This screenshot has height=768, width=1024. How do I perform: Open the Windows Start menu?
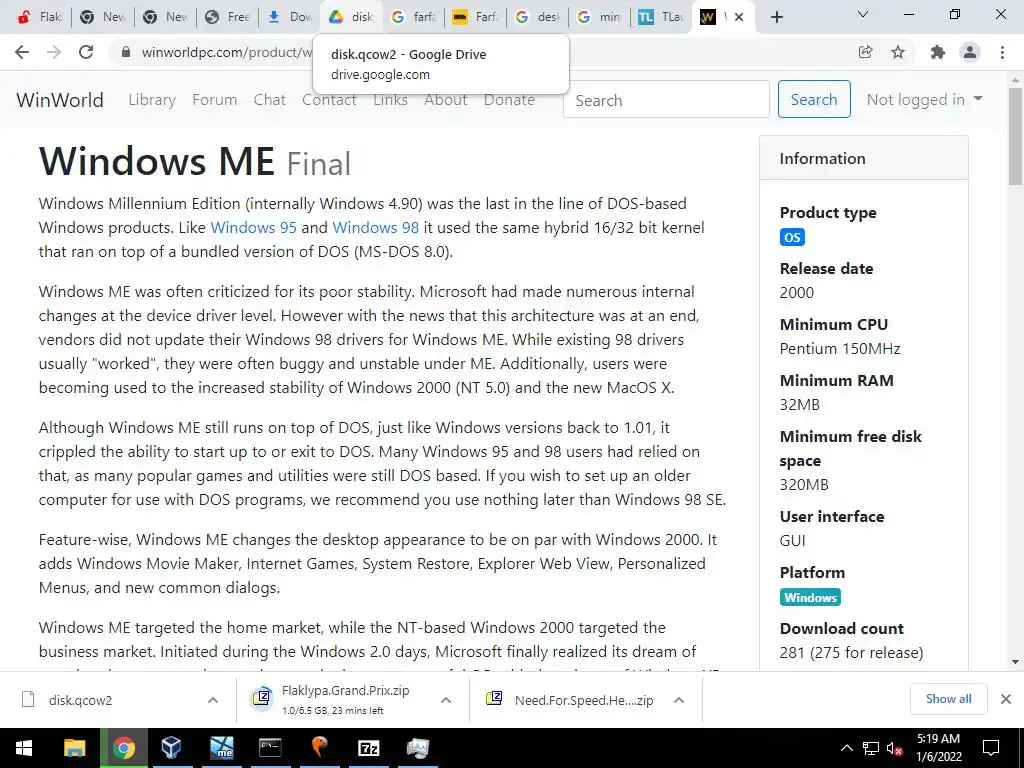[24, 748]
